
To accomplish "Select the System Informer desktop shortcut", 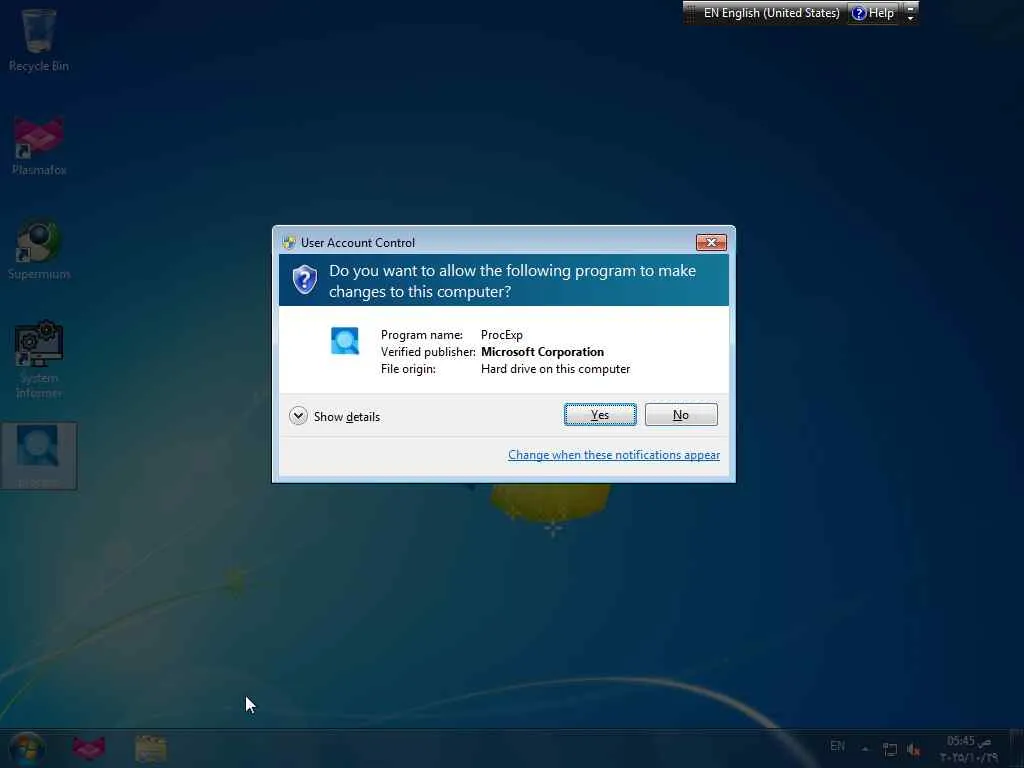I will 39,359.
